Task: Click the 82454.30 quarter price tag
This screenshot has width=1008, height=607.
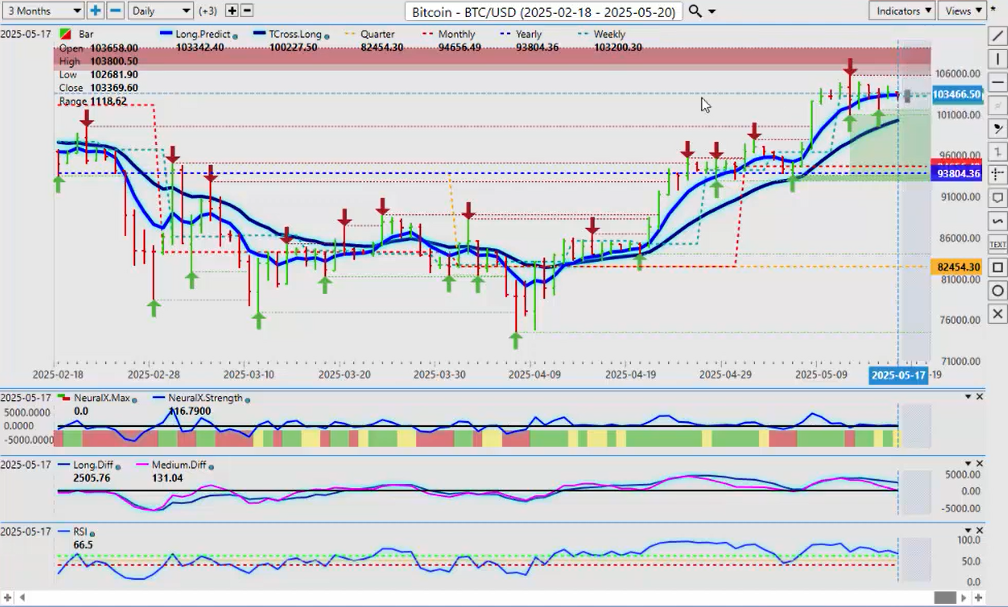Action: pyautogui.click(x=957, y=267)
